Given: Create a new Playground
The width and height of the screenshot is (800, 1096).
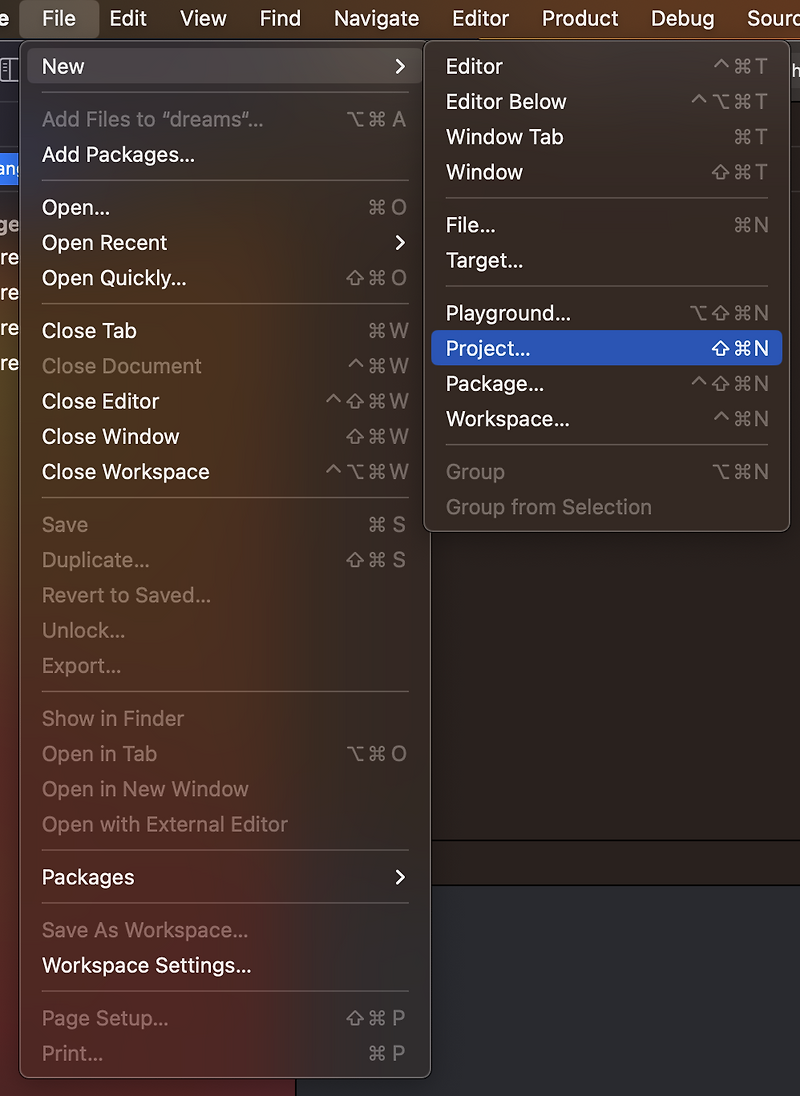Looking at the screenshot, I should 508,313.
